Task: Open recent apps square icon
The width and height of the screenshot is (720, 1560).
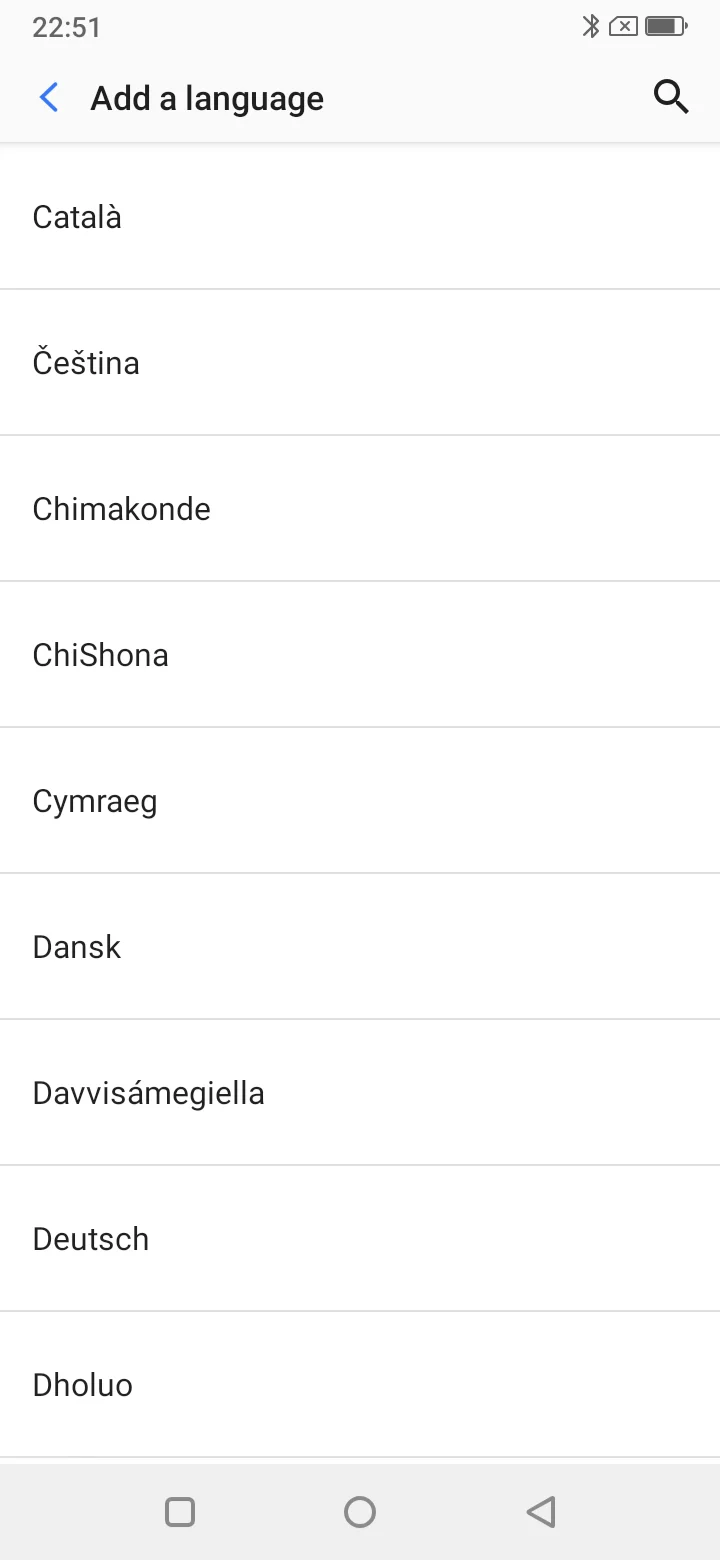Action: (180, 1511)
